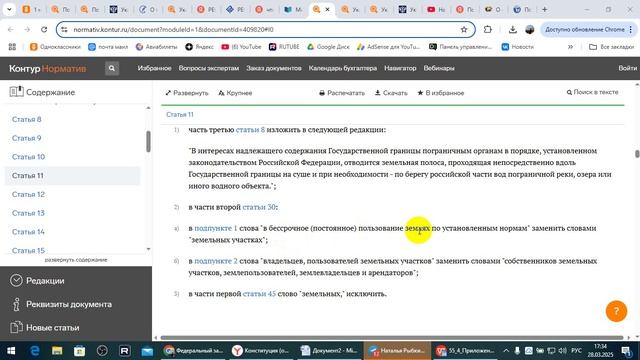Click the Войти login link
Image resolution: width=640 pixels, height=360 pixels.
tap(627, 68)
